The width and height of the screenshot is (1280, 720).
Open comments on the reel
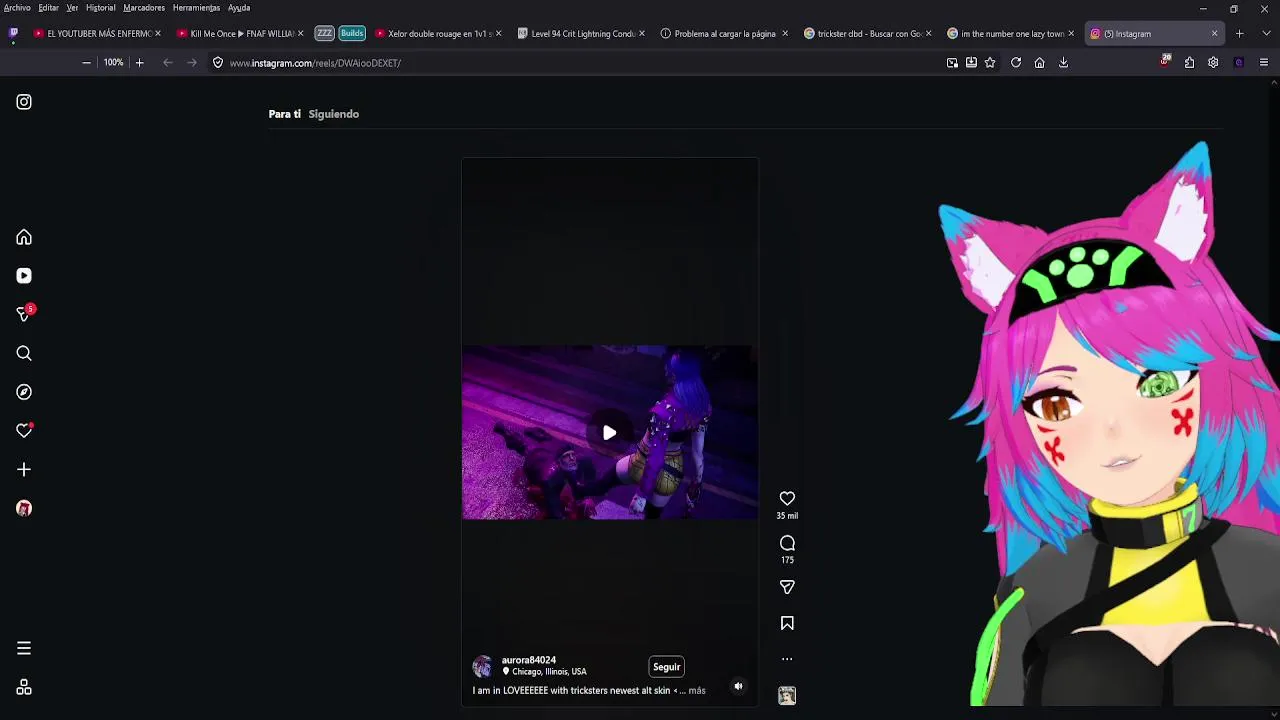coord(787,543)
